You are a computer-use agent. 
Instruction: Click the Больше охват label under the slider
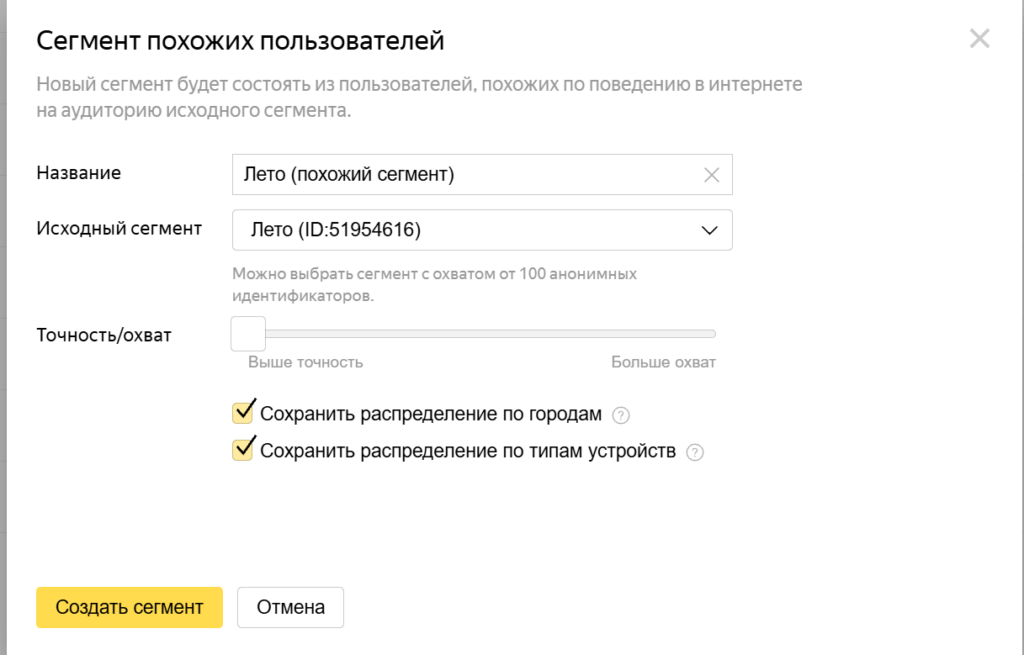663,362
